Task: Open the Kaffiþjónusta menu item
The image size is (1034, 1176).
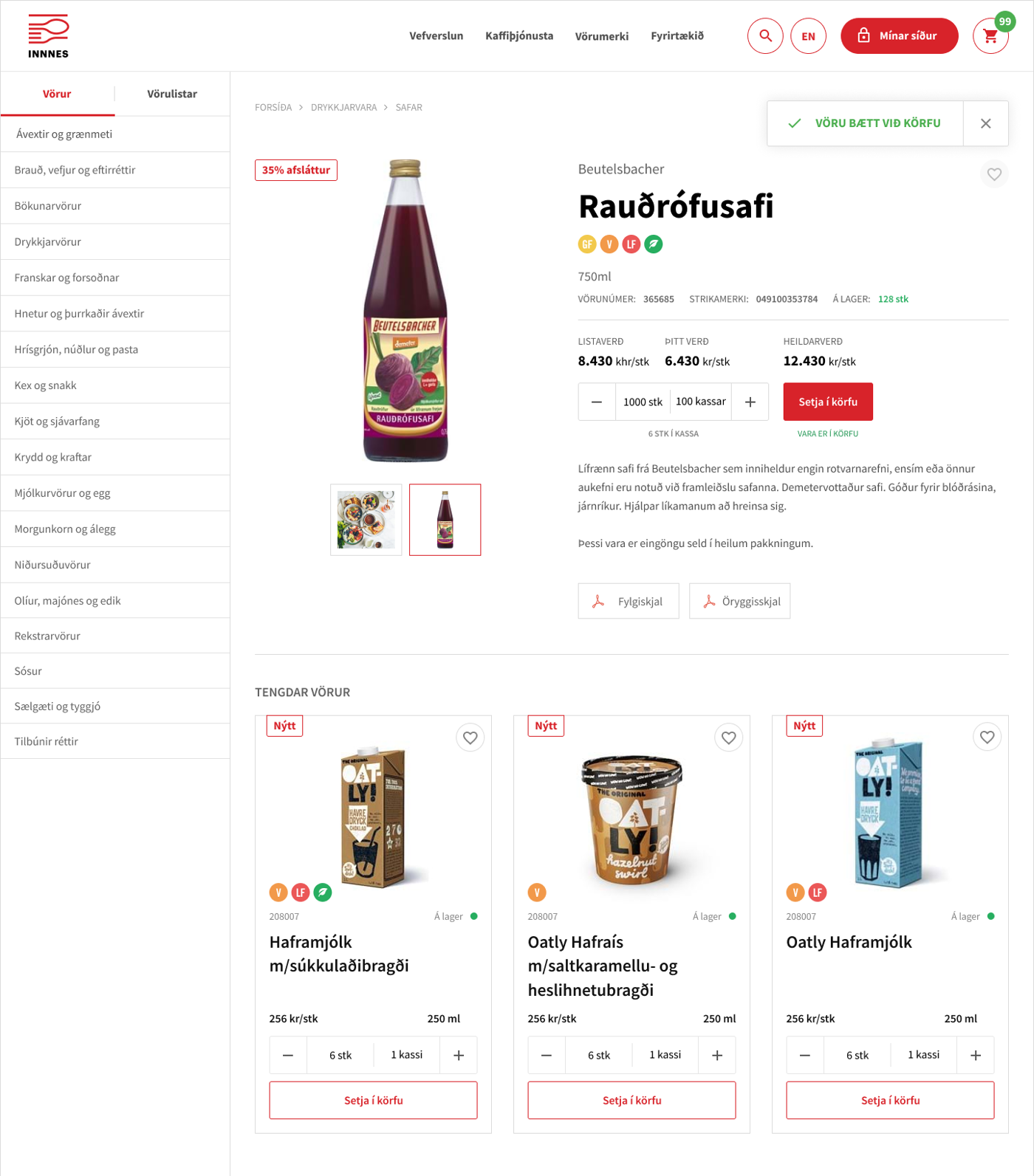Action: coord(519,35)
